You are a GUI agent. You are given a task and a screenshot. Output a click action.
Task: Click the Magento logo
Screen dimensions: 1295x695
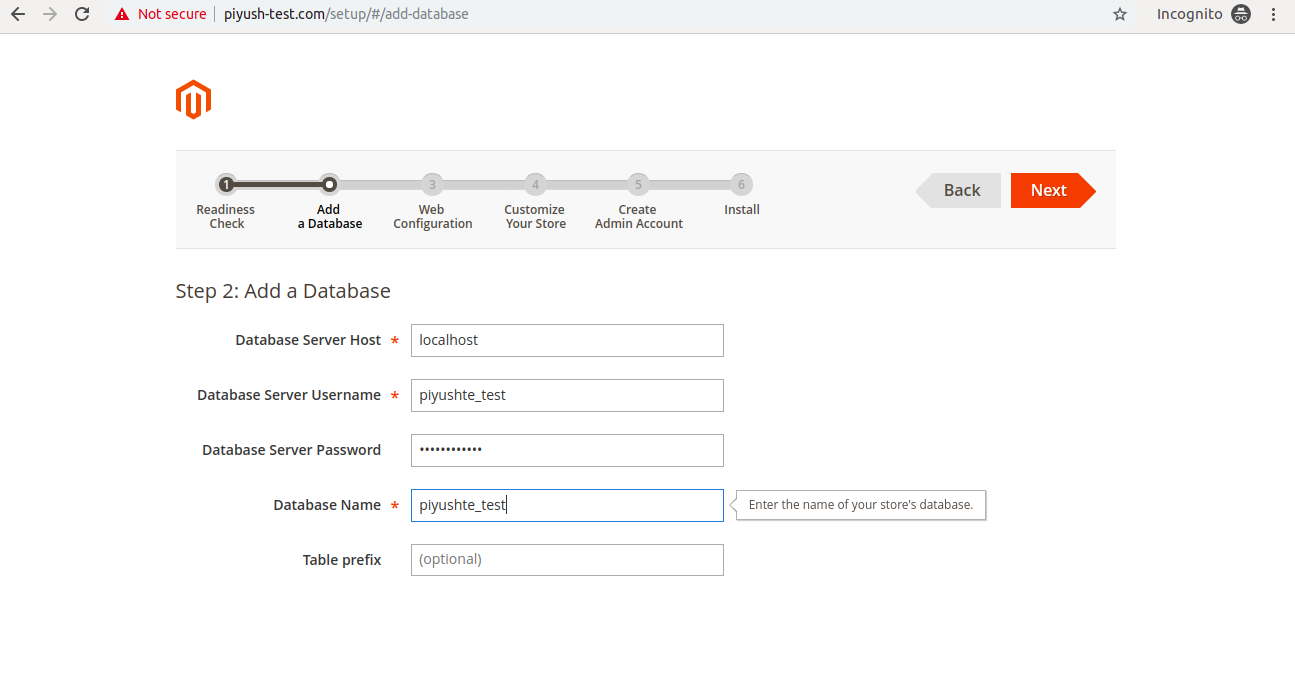pyautogui.click(x=193, y=100)
